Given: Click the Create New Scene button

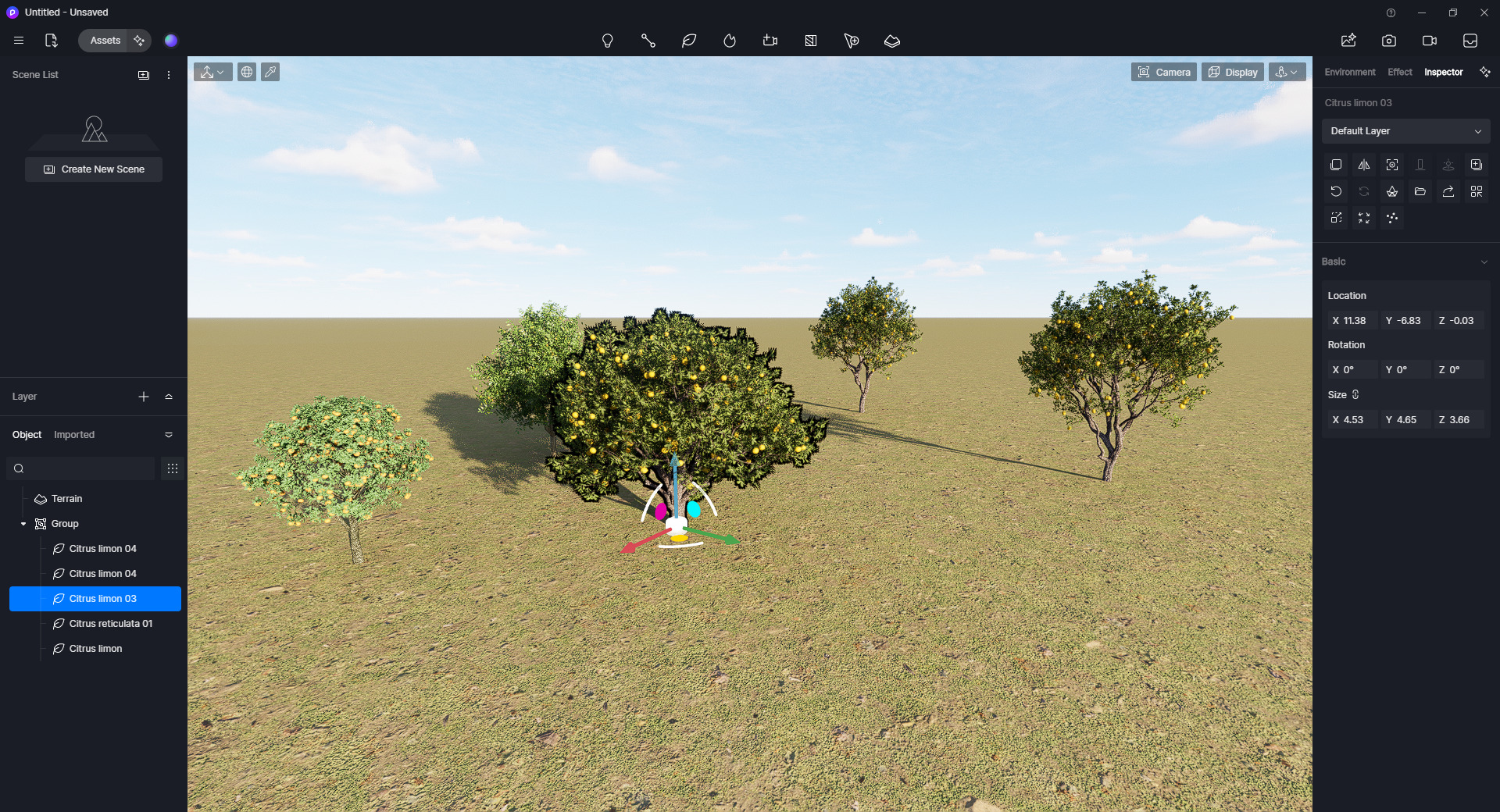Looking at the screenshot, I should coord(94,169).
